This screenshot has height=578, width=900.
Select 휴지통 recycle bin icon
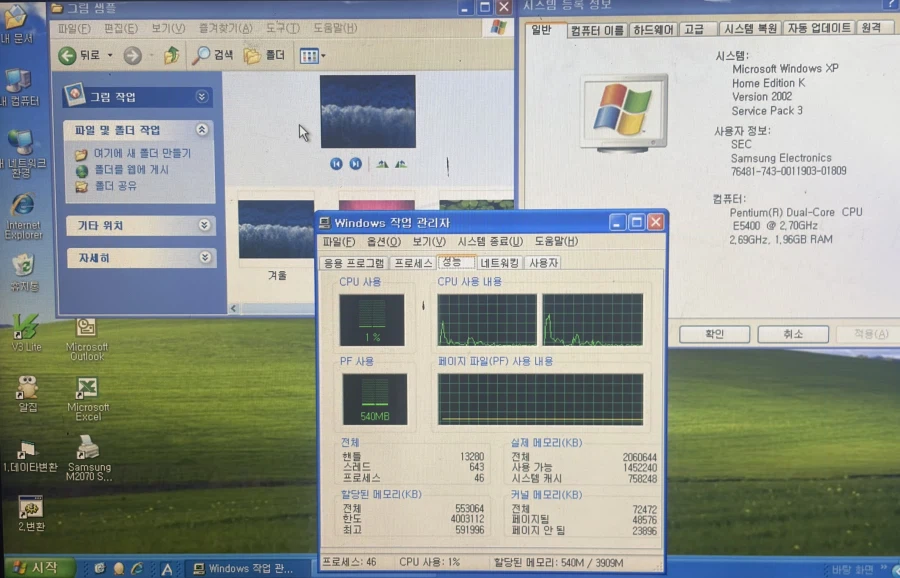24,273
